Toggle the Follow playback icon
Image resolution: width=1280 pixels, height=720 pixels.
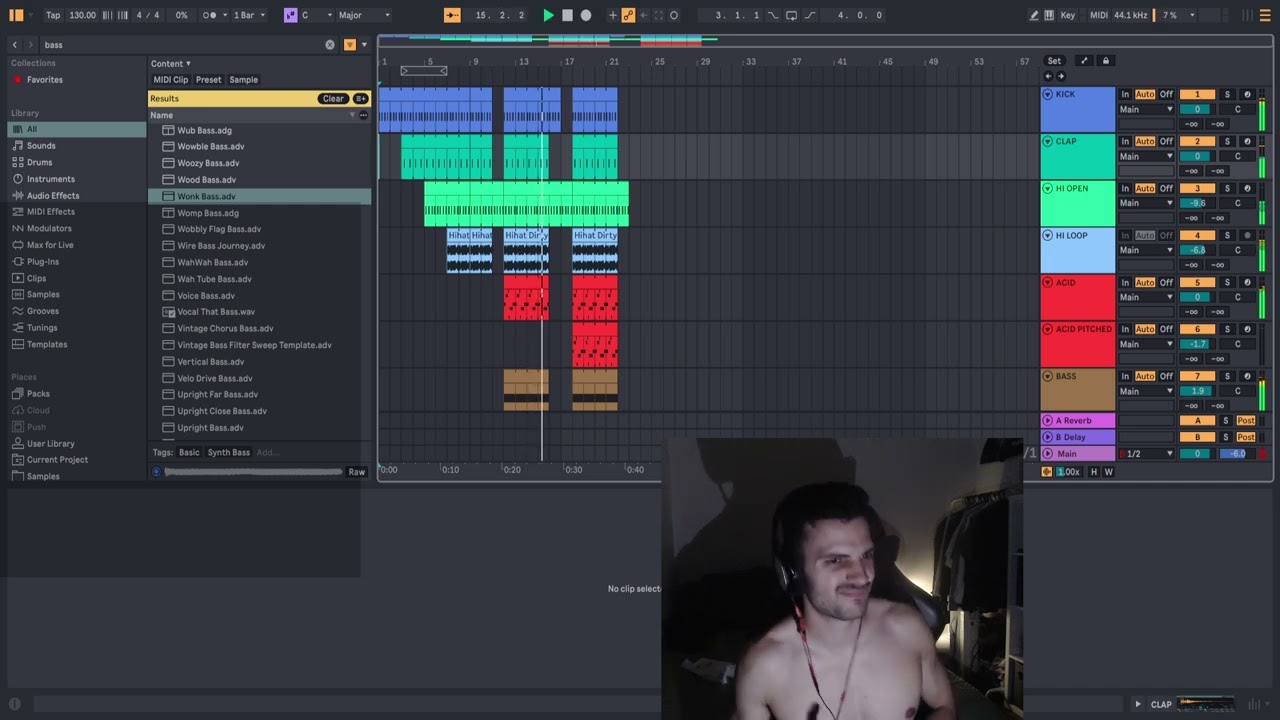click(x=452, y=15)
